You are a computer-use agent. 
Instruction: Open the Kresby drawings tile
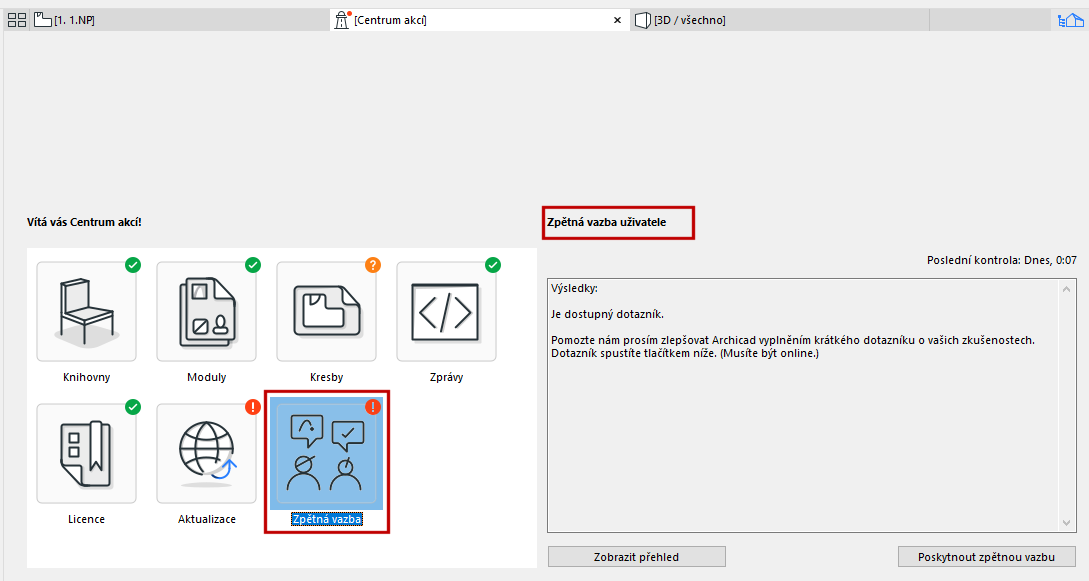[x=326, y=312]
